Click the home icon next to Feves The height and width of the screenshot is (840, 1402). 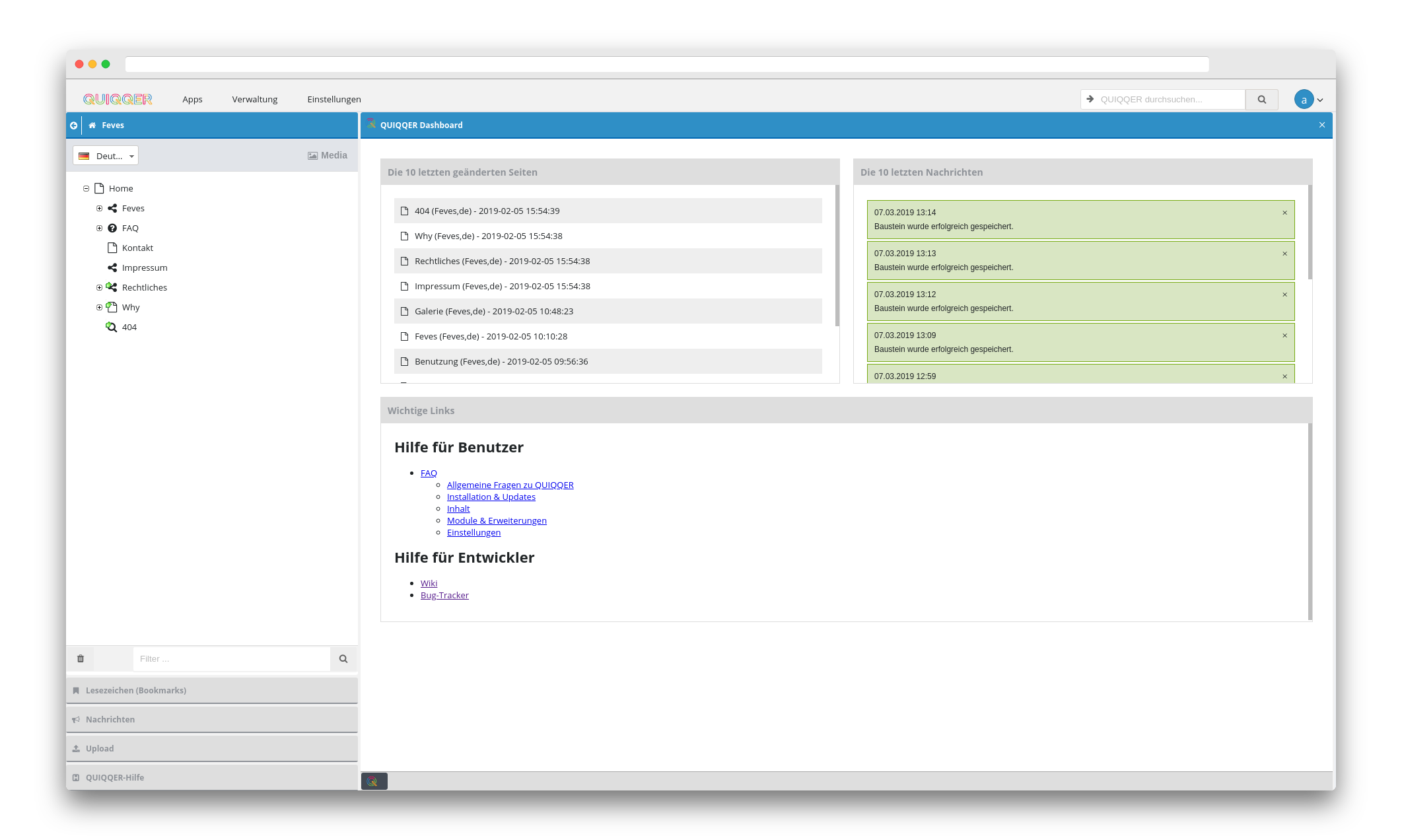pos(92,125)
